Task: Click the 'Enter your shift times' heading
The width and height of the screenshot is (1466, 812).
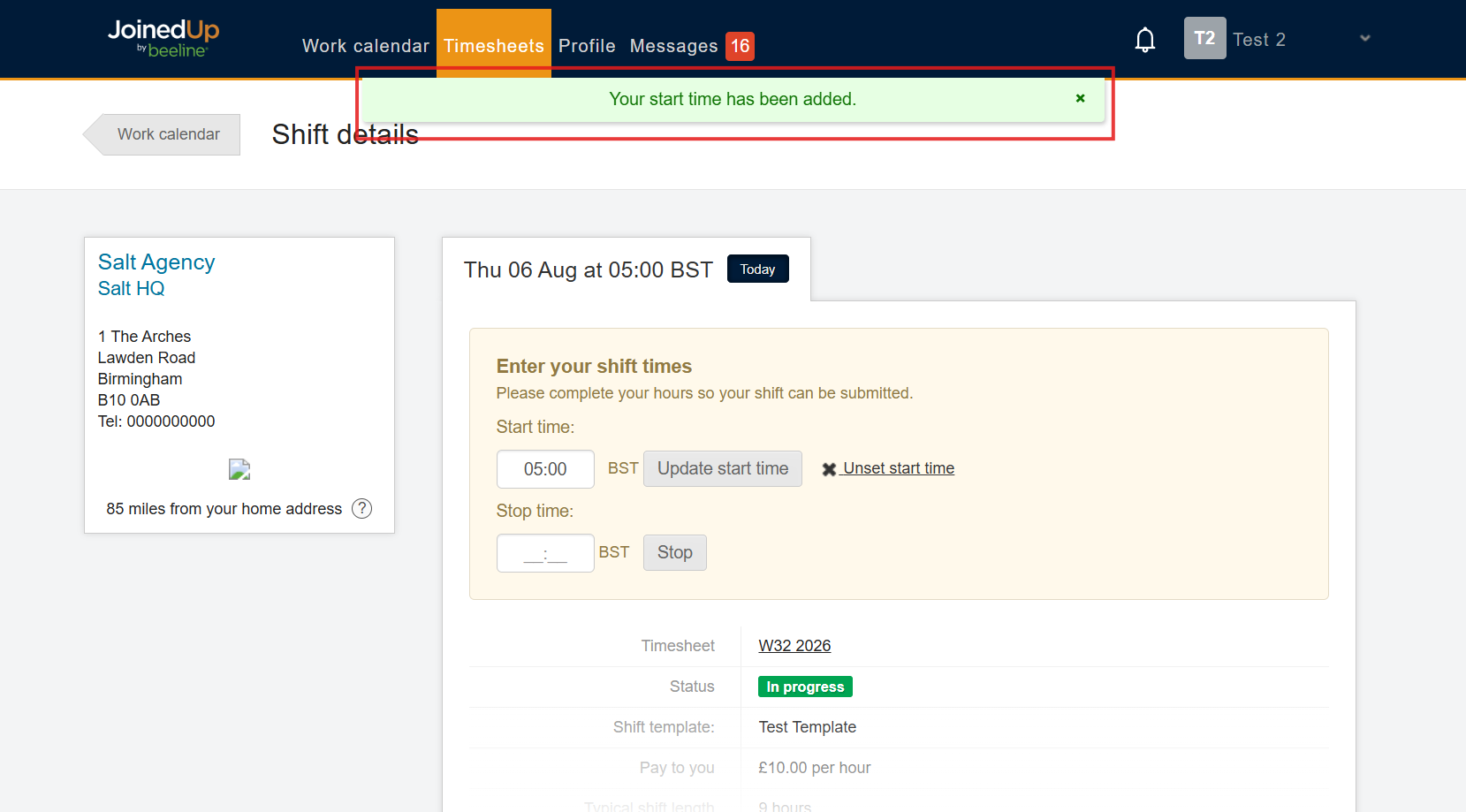Action: point(594,366)
